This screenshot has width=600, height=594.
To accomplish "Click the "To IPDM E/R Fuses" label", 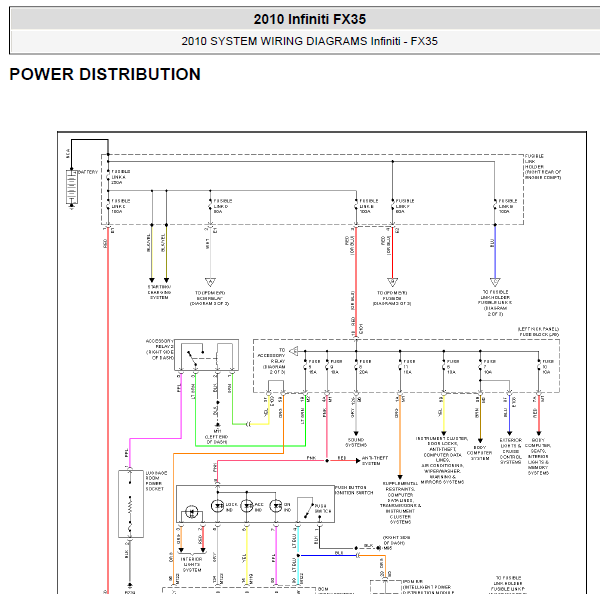I will (392, 298).
